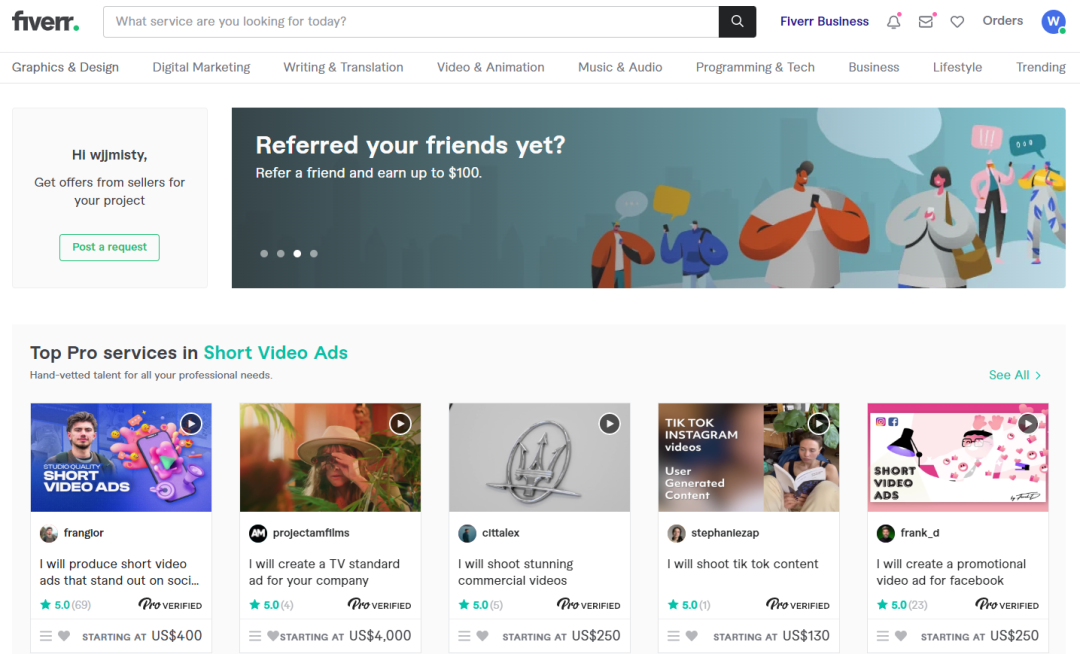1080x654 pixels.
Task: Open Graphics & Design category
Action: click(65, 67)
